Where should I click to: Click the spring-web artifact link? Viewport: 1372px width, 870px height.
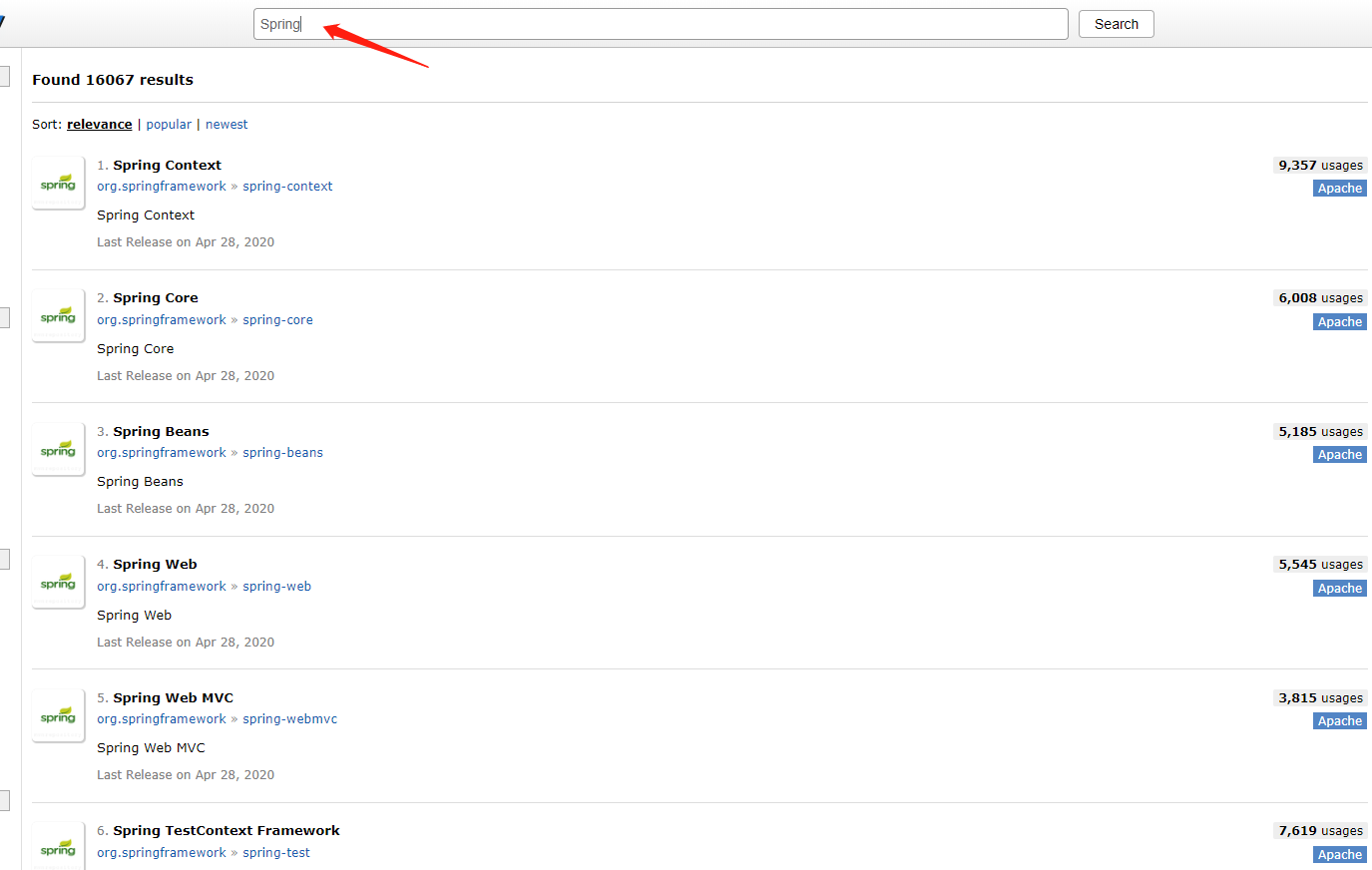click(x=276, y=587)
